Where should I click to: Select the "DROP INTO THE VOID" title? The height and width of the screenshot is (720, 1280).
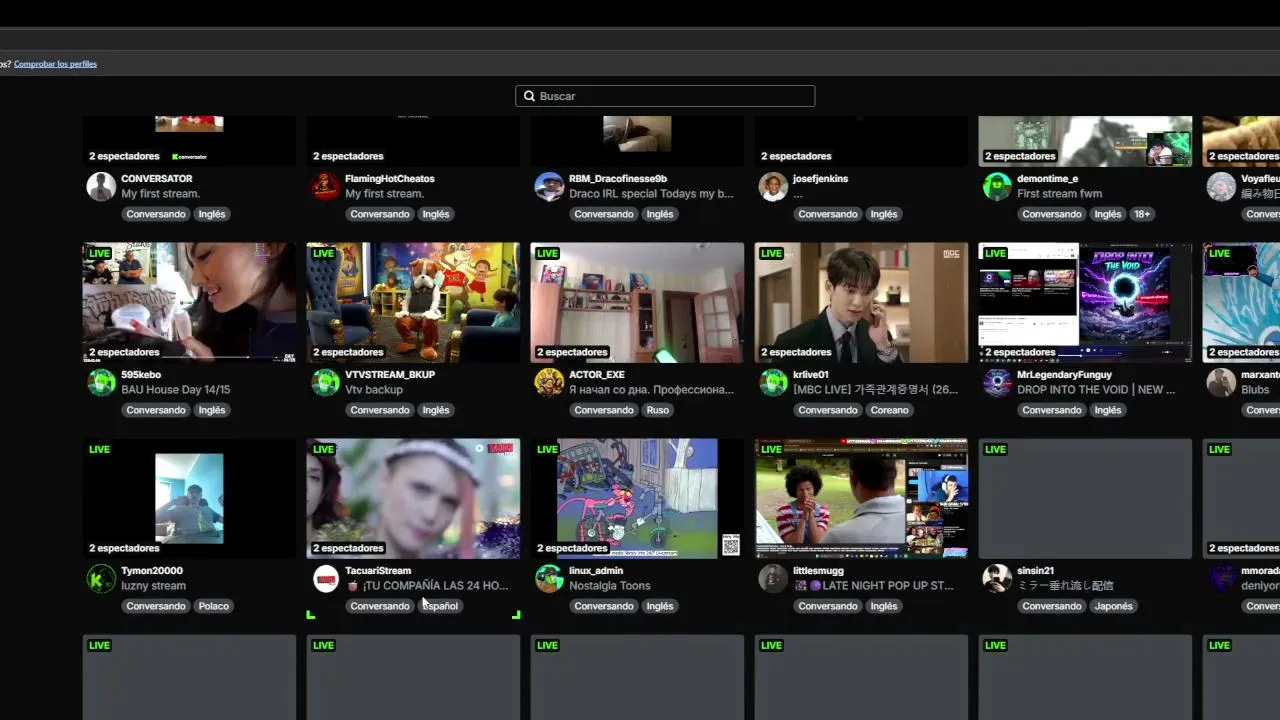pos(1097,390)
